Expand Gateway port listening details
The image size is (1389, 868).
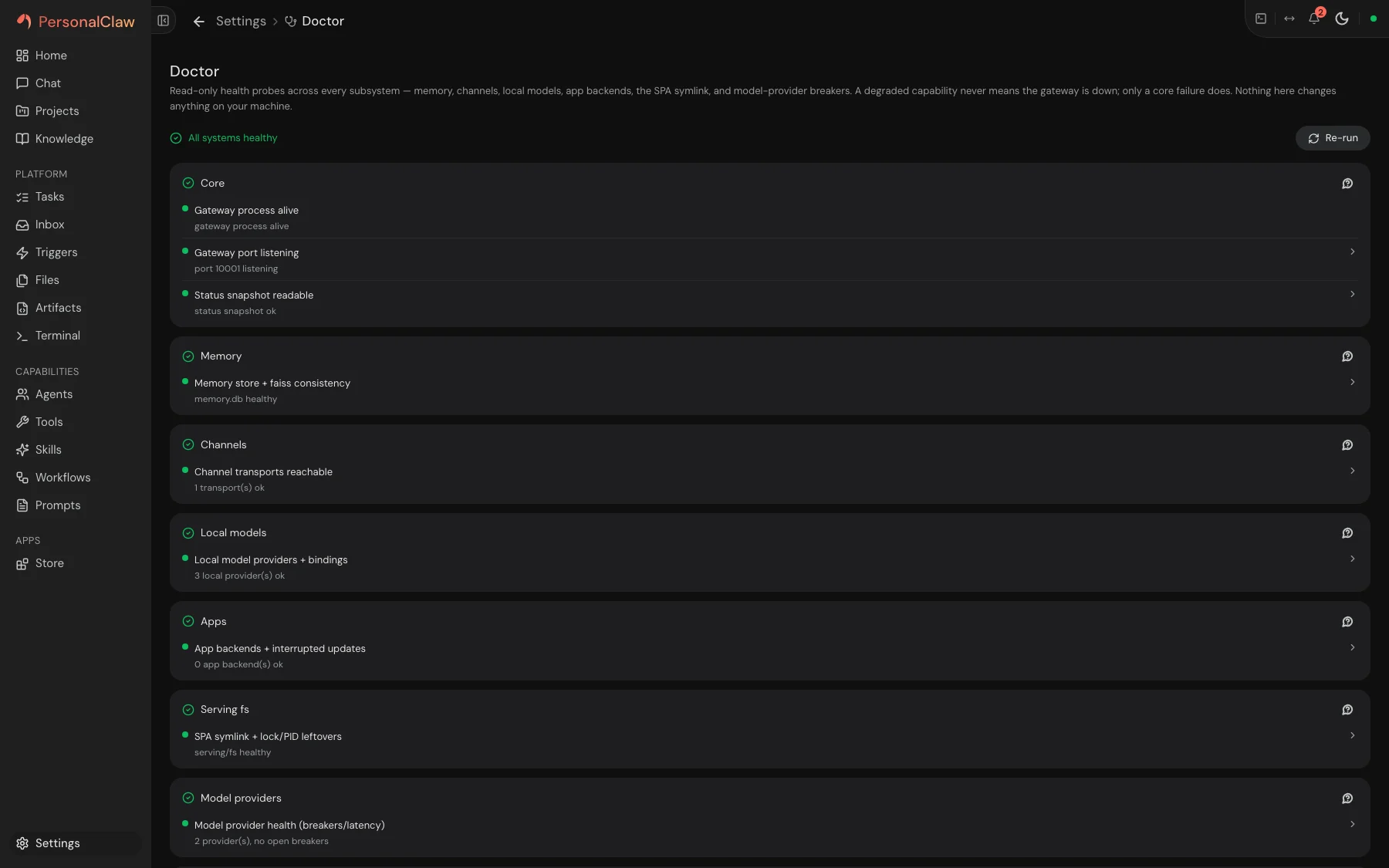(x=769, y=260)
